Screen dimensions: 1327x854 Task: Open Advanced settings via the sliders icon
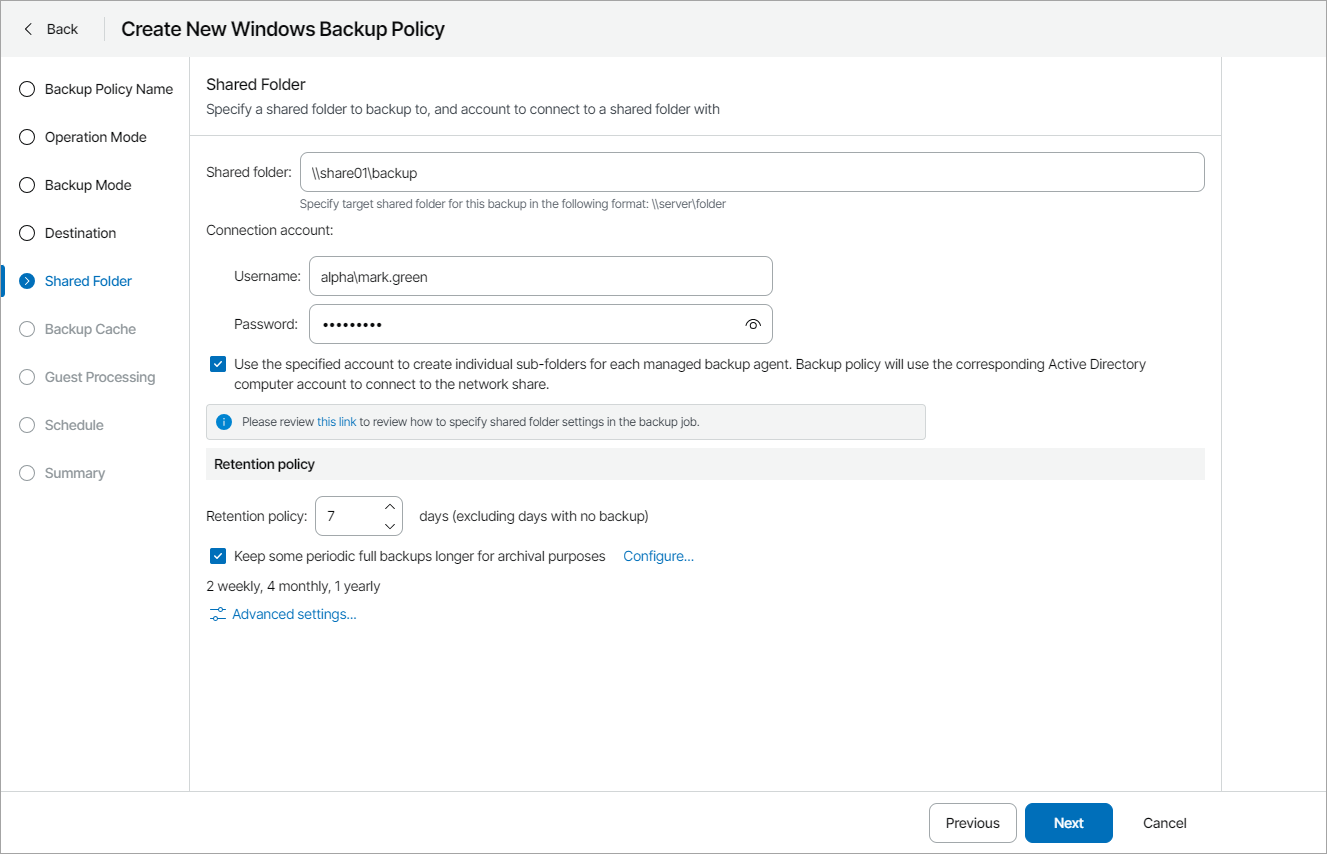[217, 614]
